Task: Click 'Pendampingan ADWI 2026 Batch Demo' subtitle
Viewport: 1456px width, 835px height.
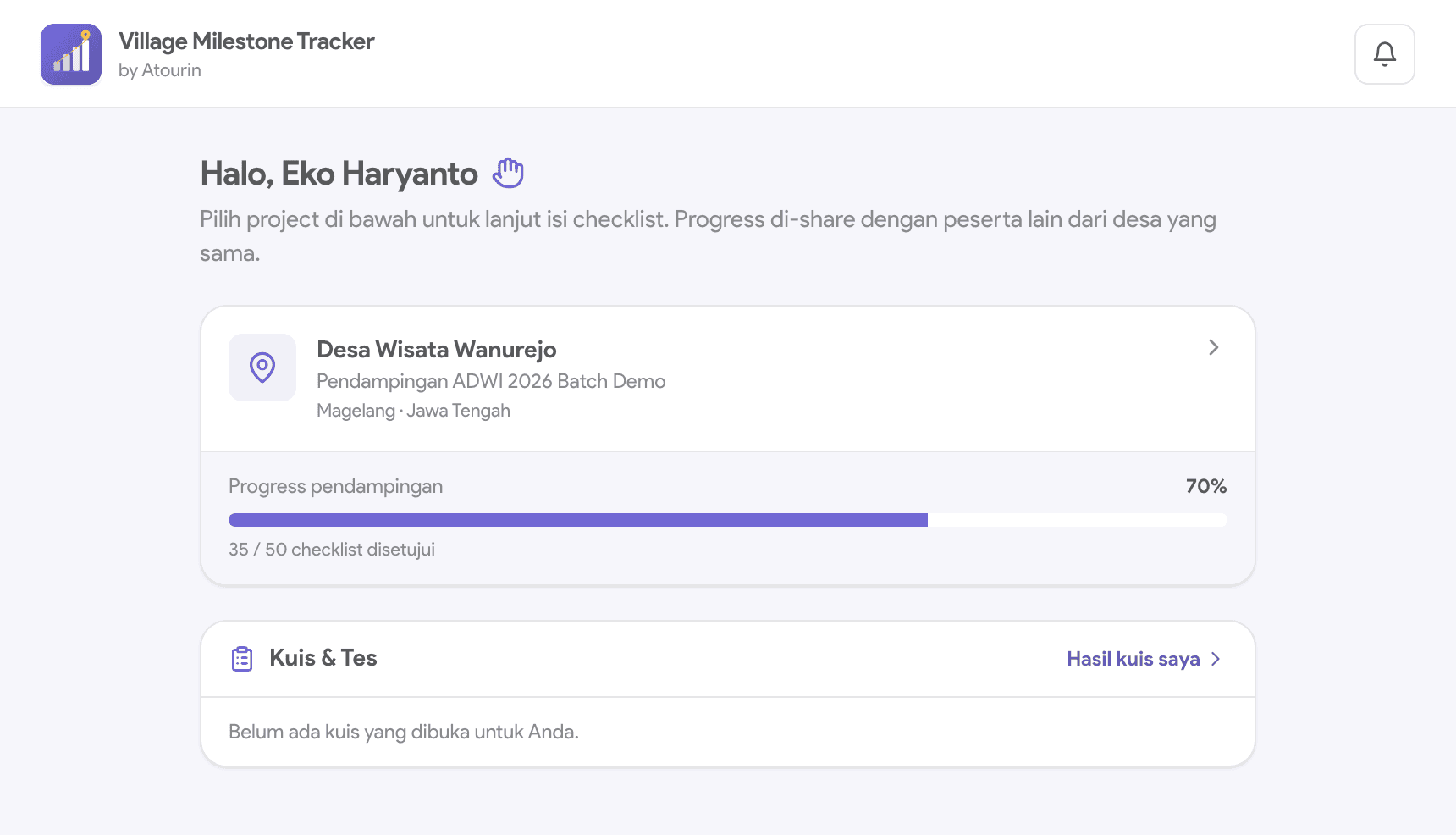Action: (491, 381)
